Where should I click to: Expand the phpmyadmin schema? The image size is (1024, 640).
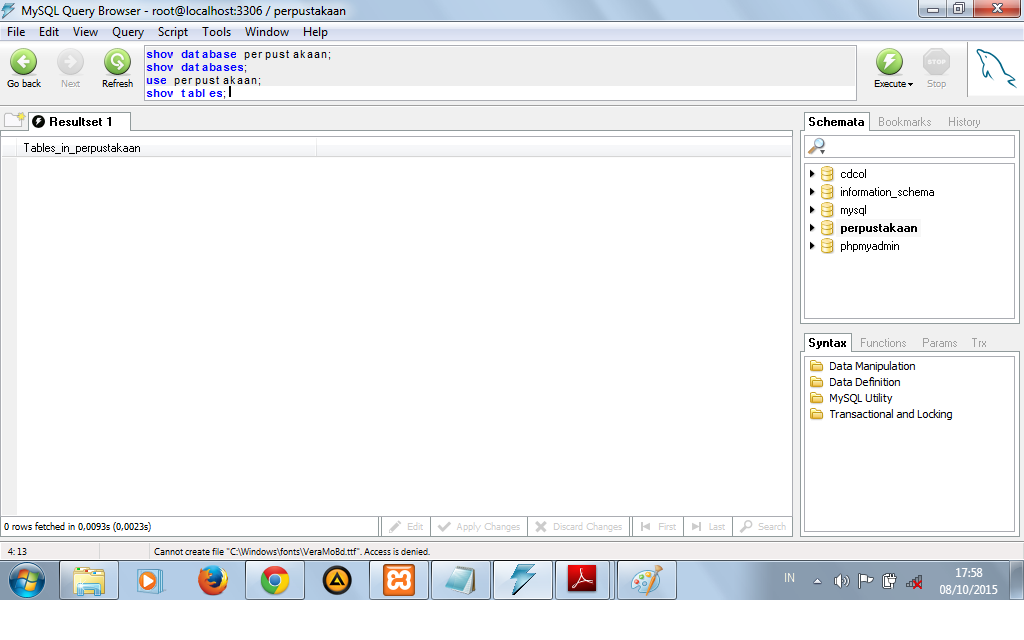pos(812,246)
